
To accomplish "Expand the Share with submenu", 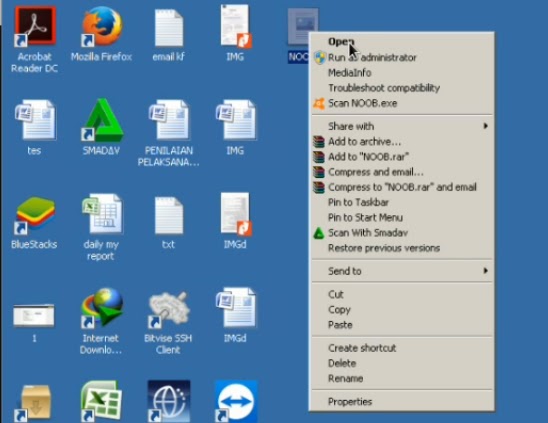I will 402,126.
